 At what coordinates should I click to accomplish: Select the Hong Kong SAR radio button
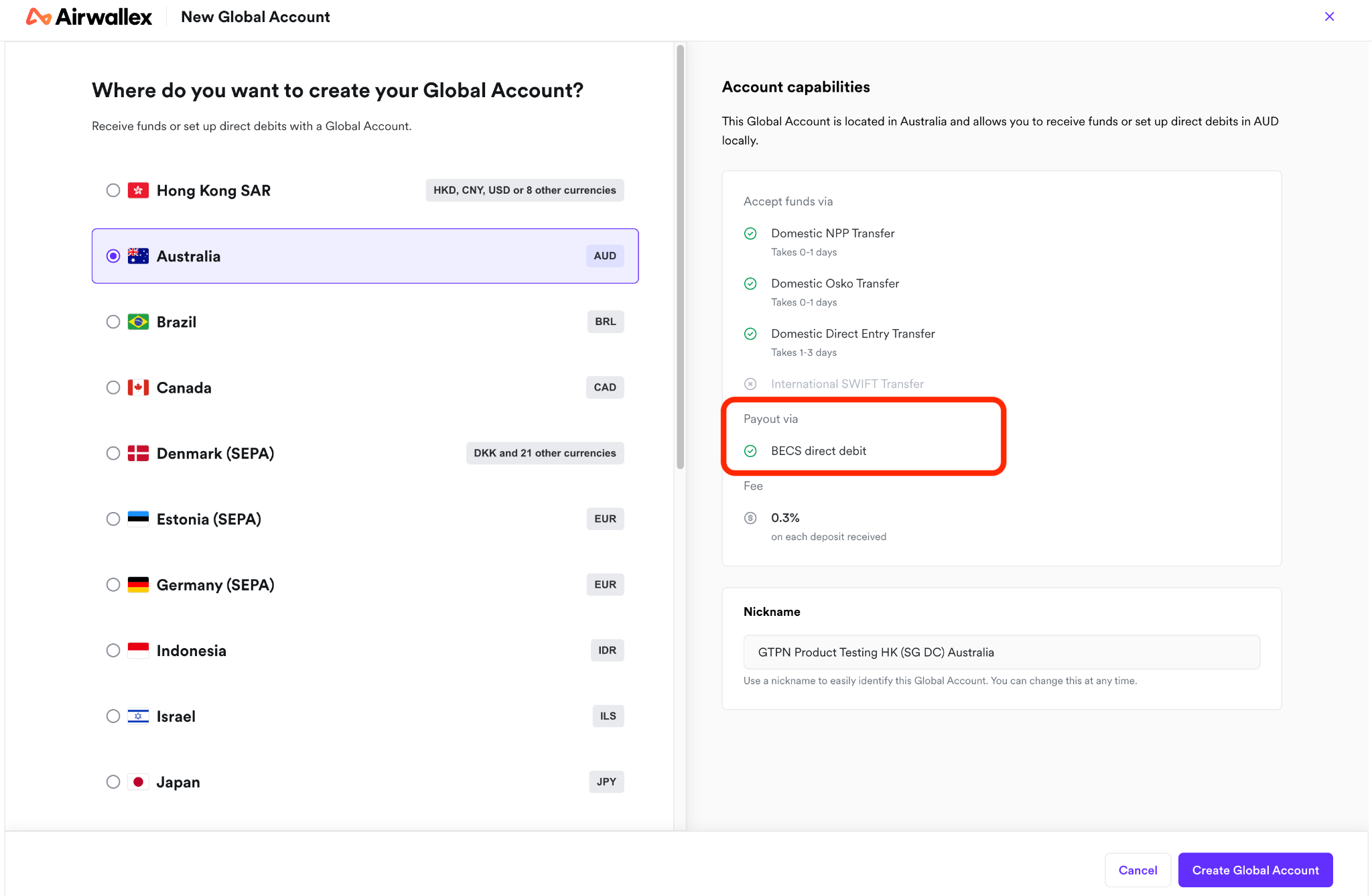[x=113, y=190]
